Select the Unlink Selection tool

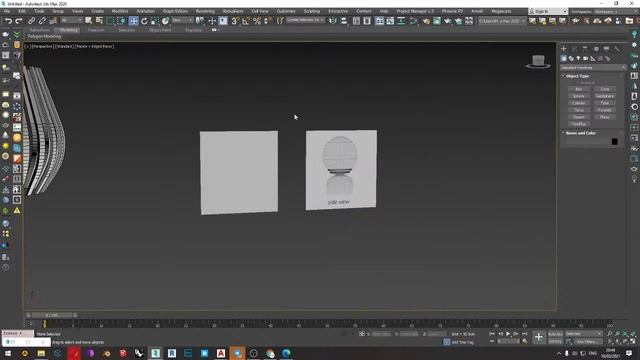coord(42,21)
